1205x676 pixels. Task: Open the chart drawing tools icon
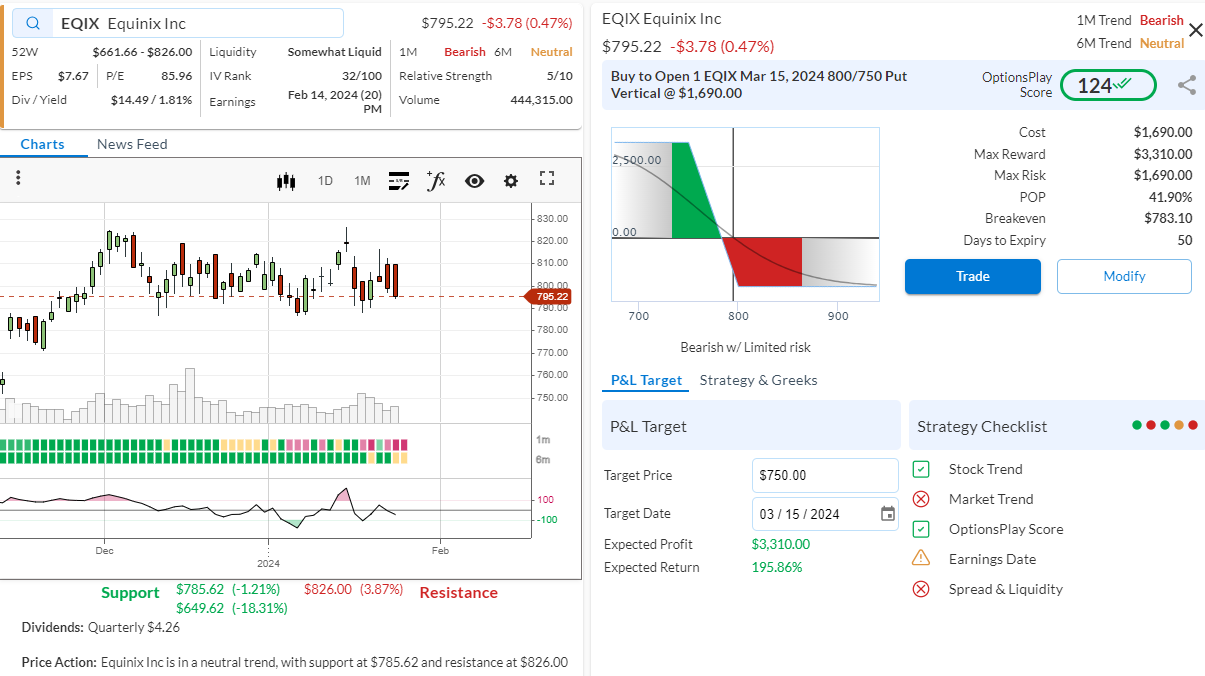point(399,181)
